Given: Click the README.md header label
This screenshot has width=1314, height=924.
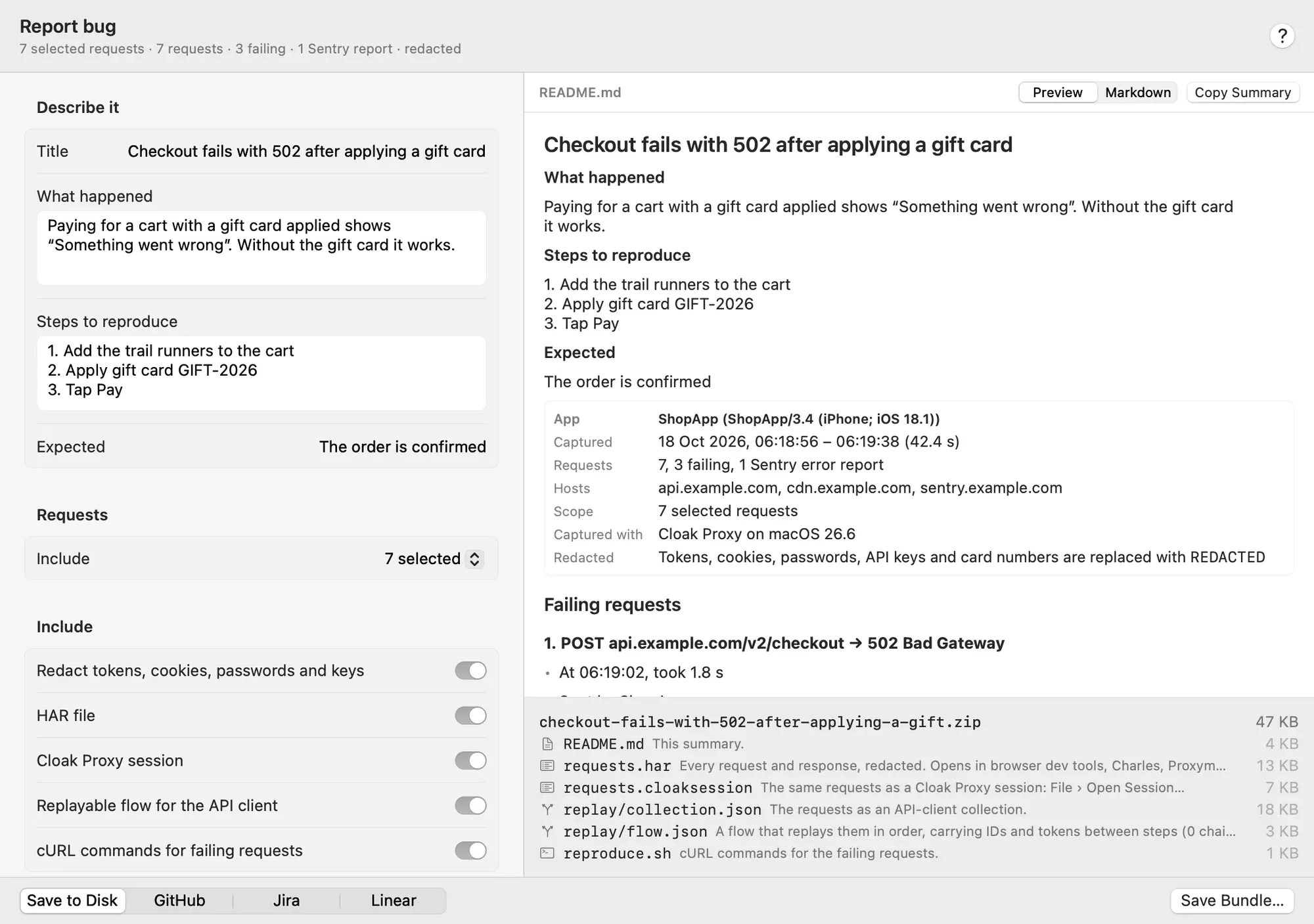Looking at the screenshot, I should [580, 93].
